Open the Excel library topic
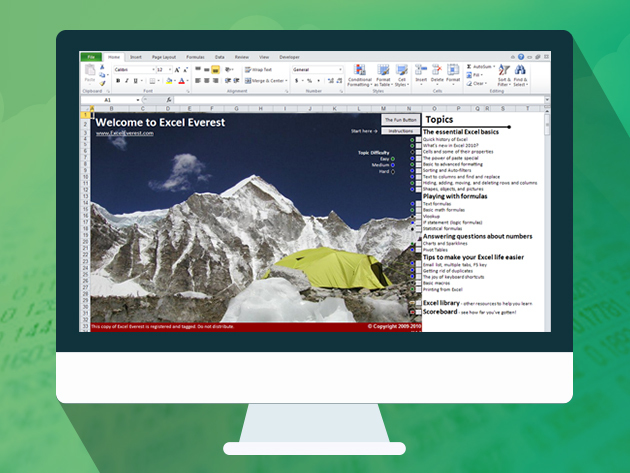The image size is (630, 473). (441, 303)
